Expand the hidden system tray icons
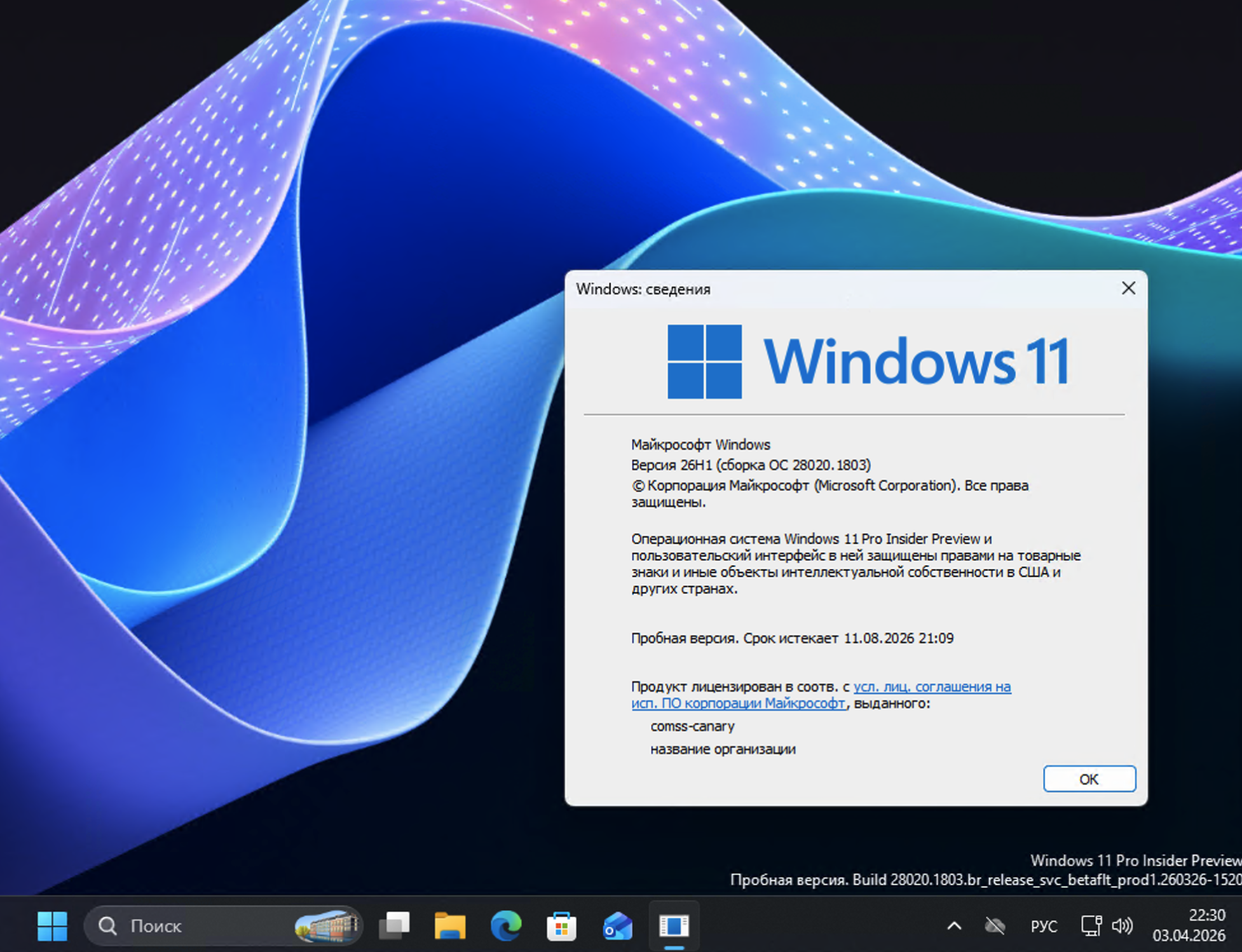 point(955,927)
